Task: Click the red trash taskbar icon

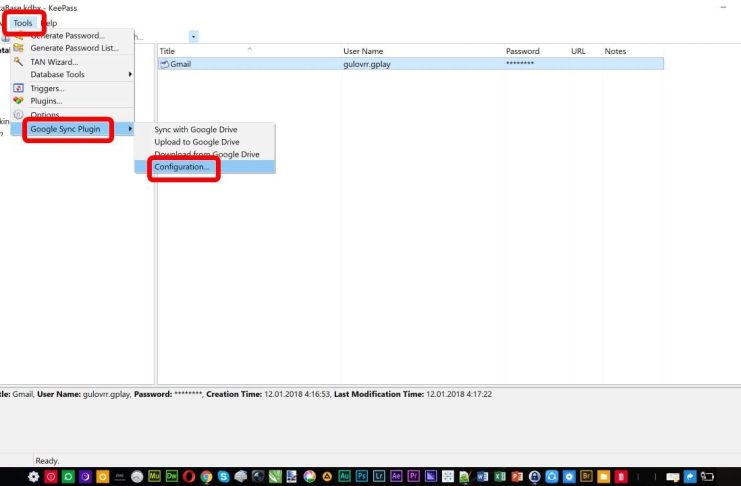Action: point(621,476)
